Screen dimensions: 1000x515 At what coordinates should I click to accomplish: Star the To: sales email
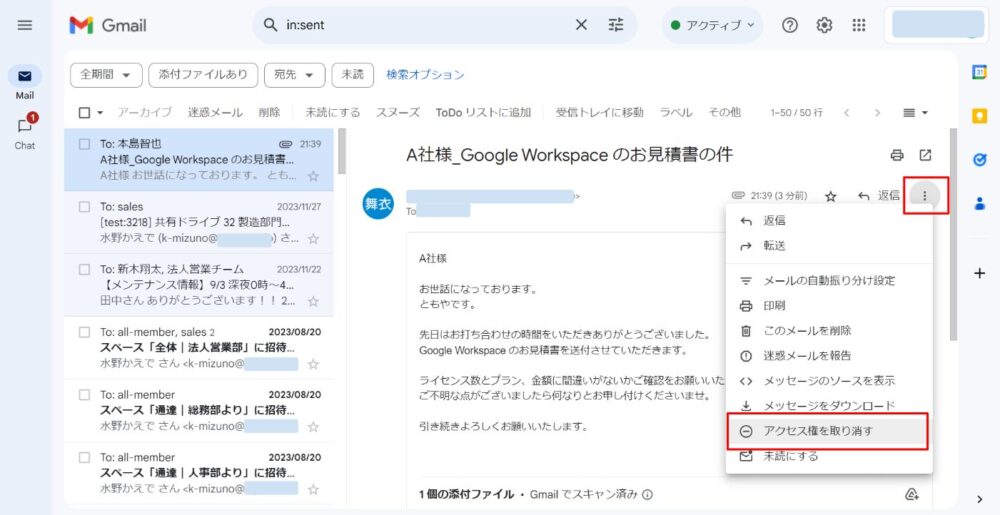(x=313, y=239)
